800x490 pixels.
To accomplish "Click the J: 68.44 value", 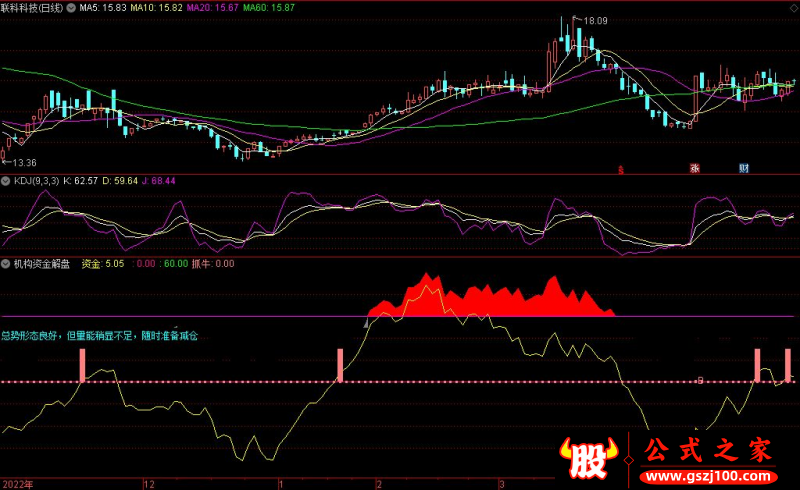I will point(159,181).
